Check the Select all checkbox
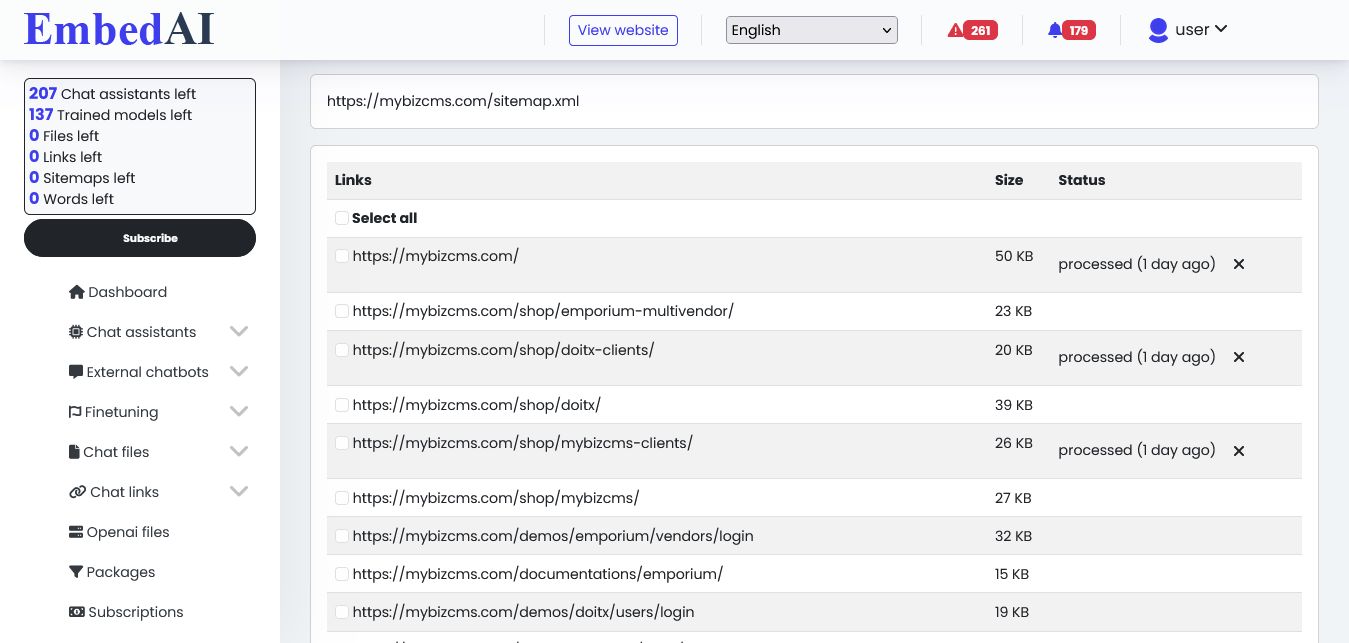 (342, 218)
